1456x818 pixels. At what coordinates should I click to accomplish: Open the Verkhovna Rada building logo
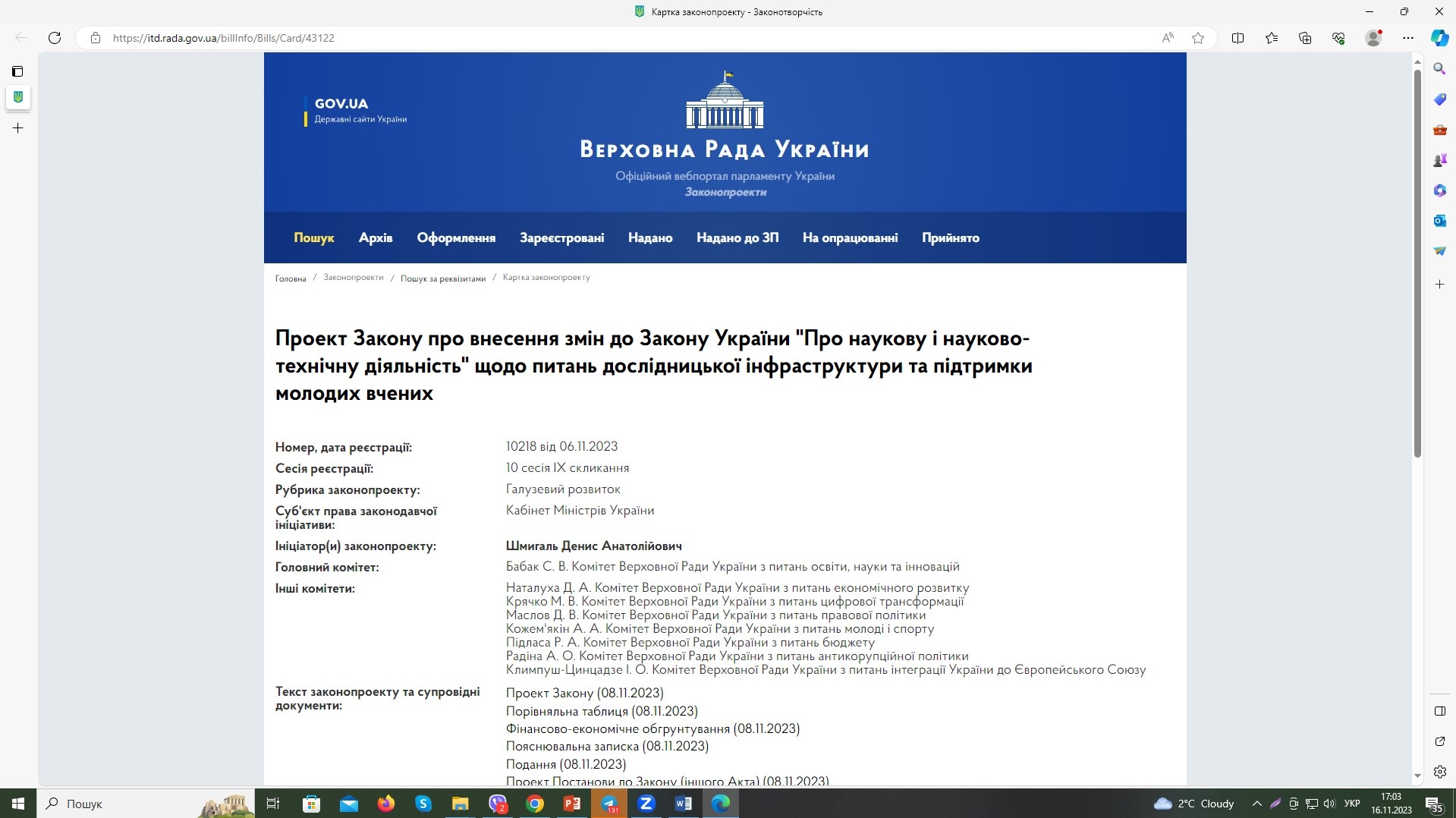coord(725,100)
